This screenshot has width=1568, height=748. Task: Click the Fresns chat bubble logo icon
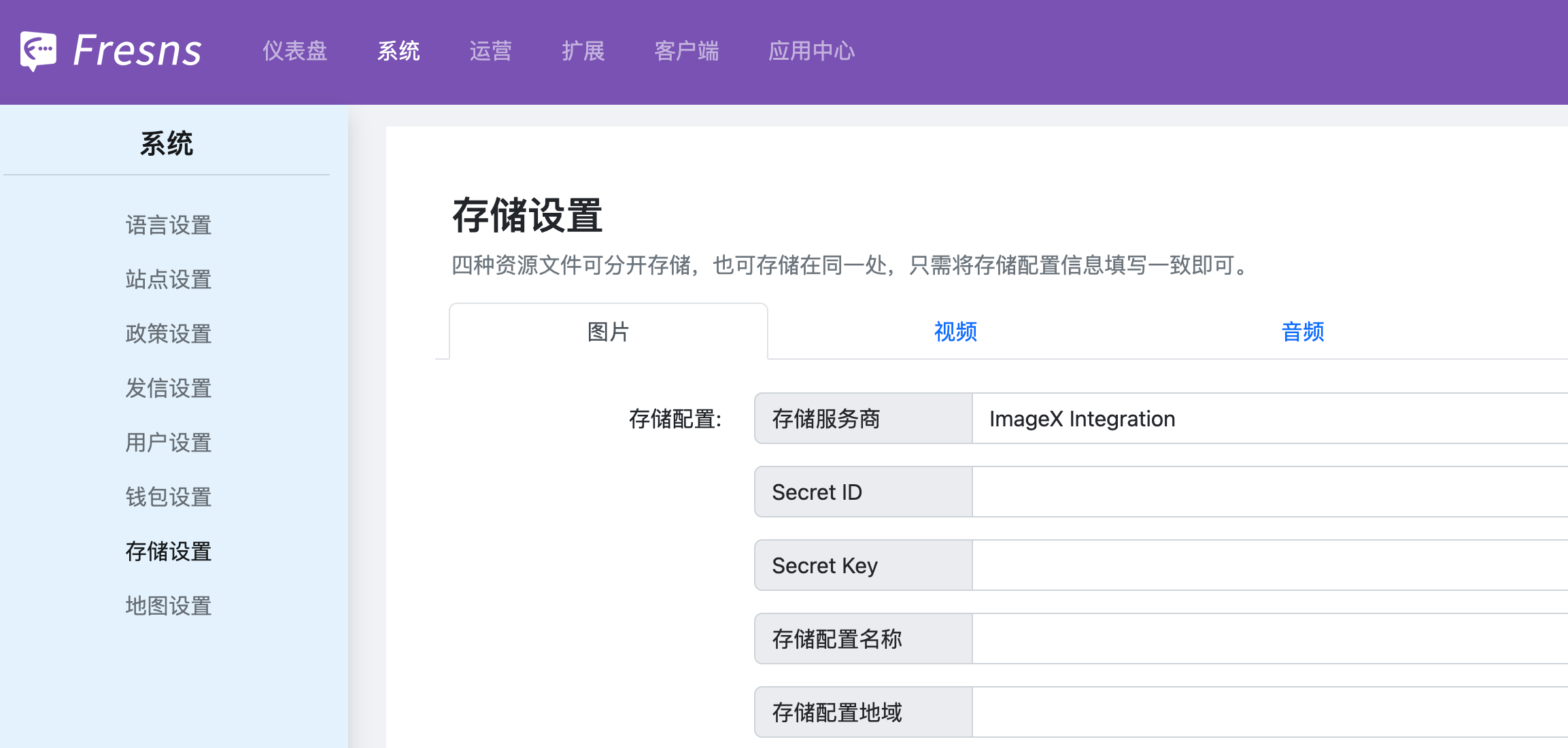(x=38, y=51)
